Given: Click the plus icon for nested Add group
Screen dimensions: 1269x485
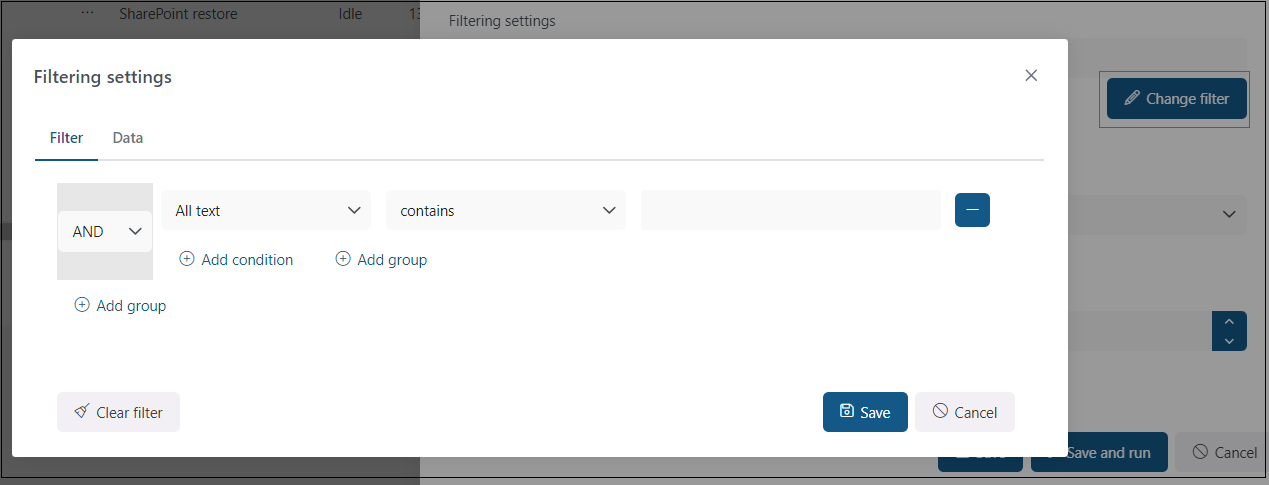Looking at the screenshot, I should (x=343, y=259).
